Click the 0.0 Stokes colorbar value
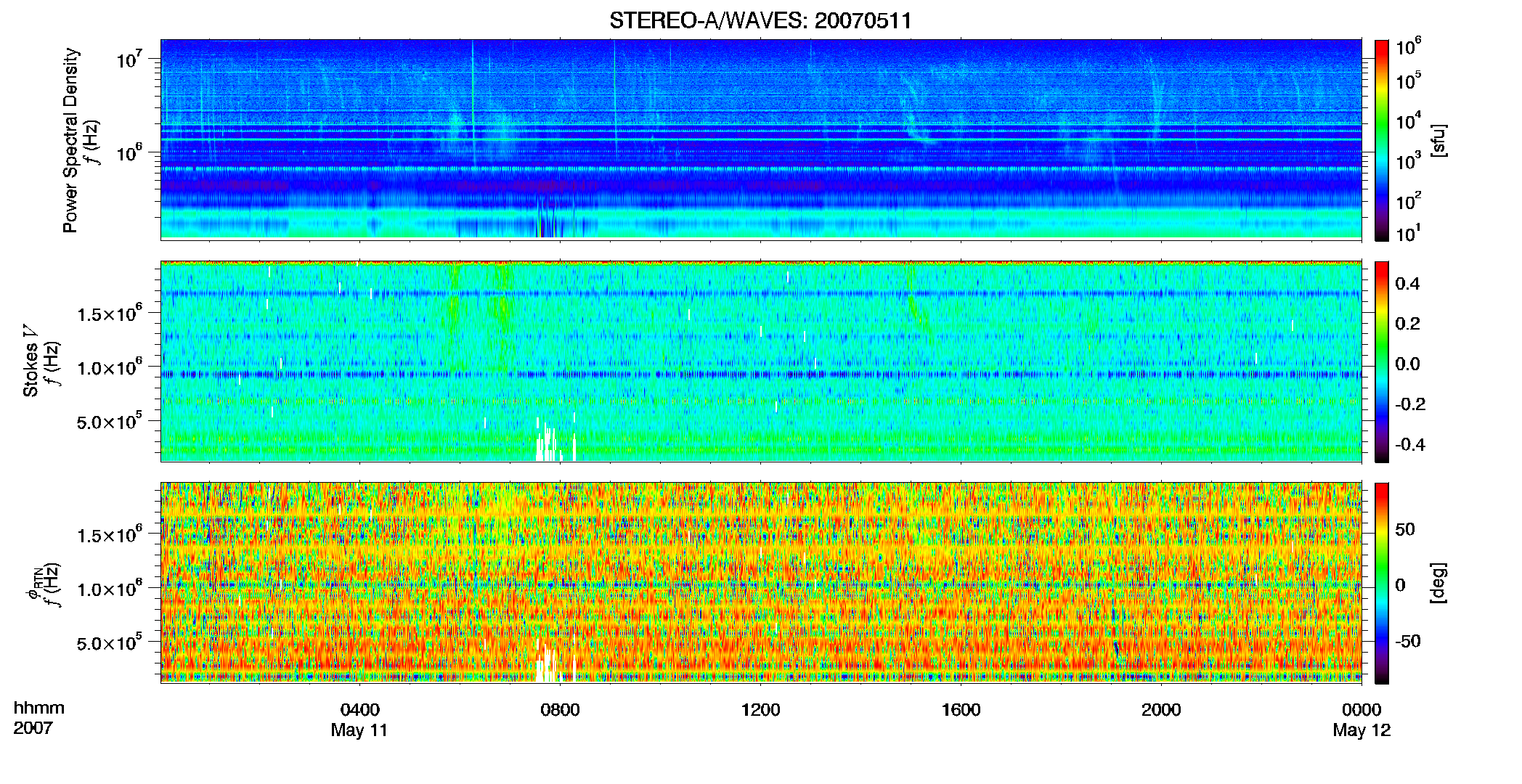 coord(1407,364)
